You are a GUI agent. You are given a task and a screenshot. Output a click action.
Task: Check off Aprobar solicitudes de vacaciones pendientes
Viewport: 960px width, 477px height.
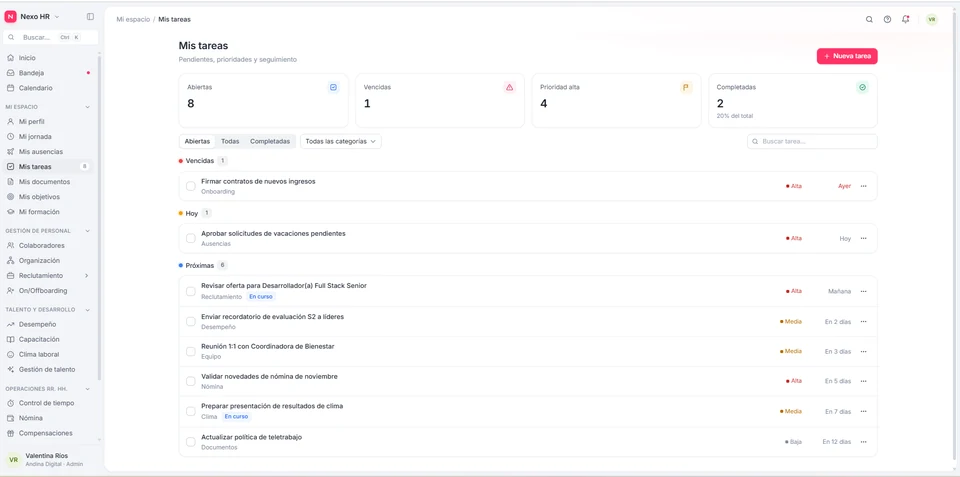190,238
